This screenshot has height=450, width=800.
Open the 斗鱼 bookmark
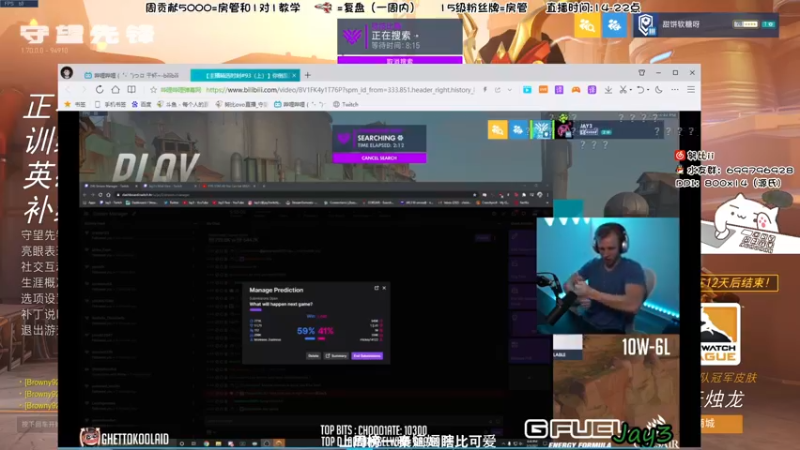(x=183, y=104)
